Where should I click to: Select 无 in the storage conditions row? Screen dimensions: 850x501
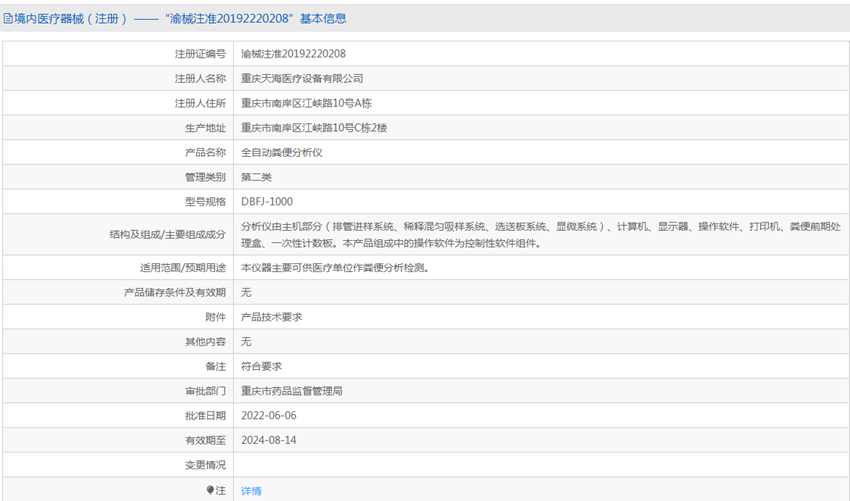point(246,292)
